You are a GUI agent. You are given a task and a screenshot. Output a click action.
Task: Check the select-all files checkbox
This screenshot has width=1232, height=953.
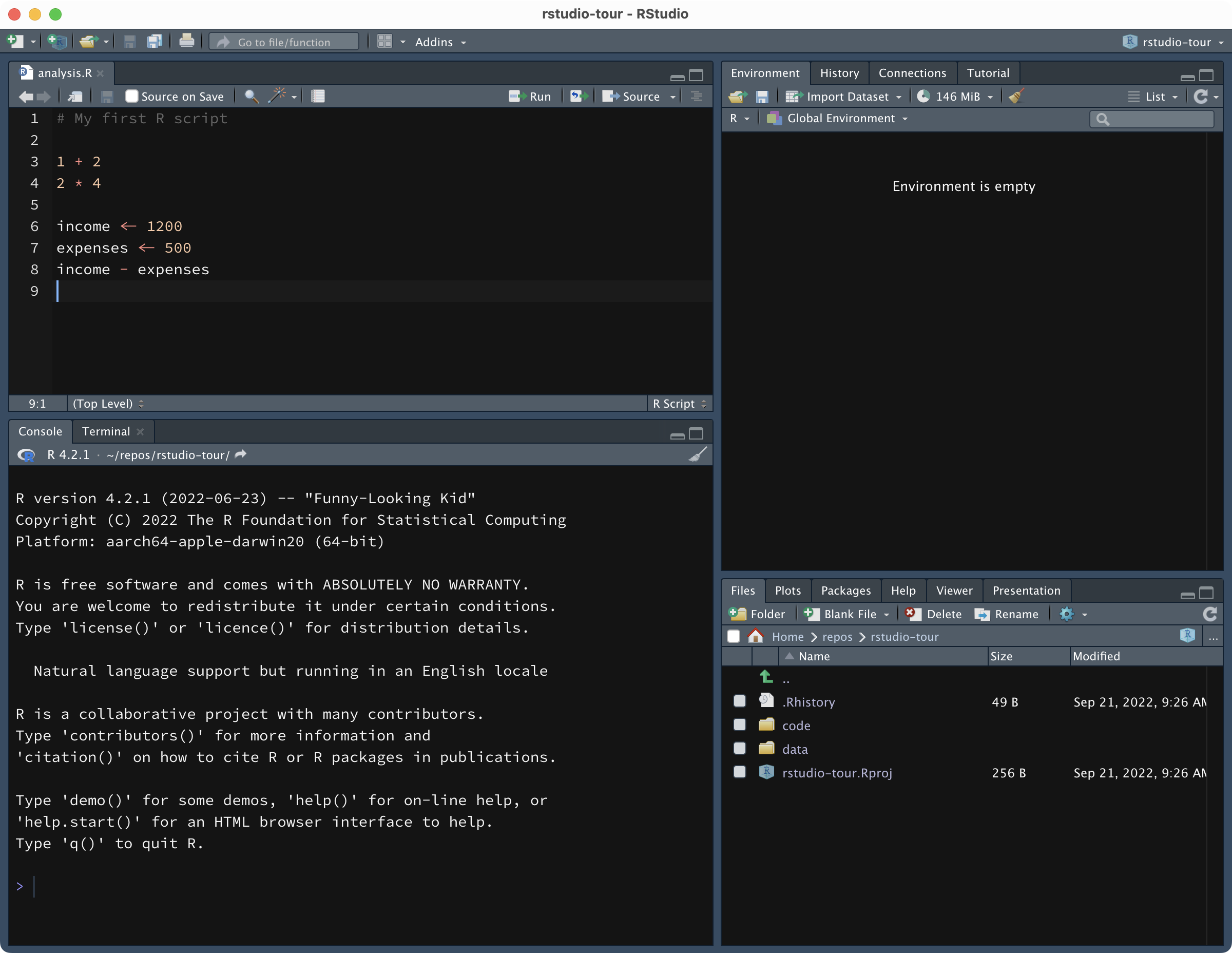click(x=734, y=637)
